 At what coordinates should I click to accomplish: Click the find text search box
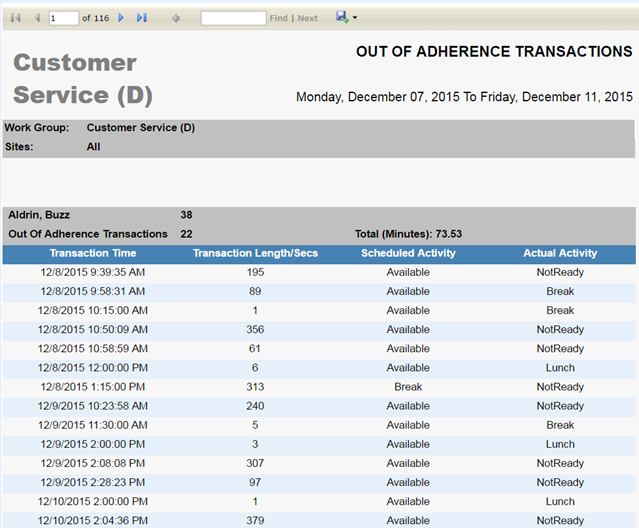233,18
